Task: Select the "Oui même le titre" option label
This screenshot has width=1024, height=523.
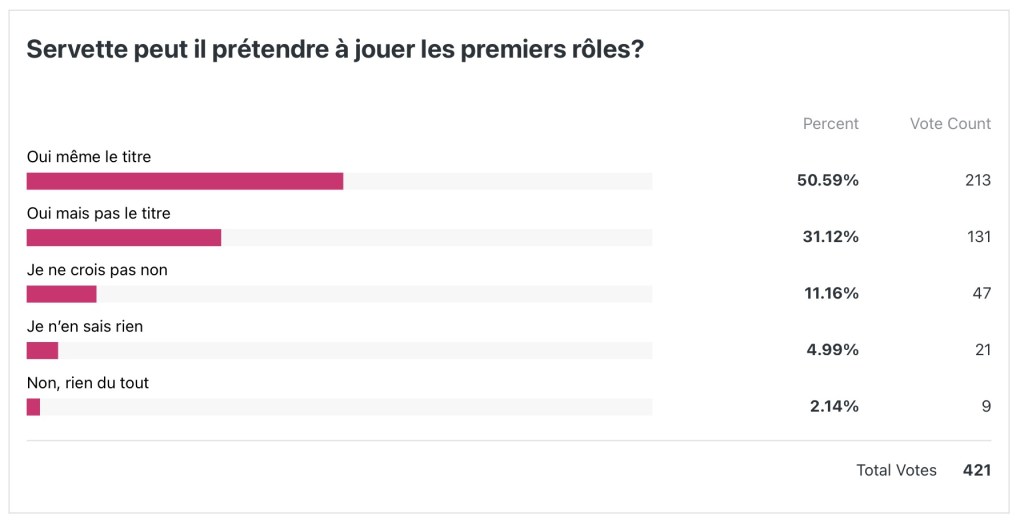Action: coord(89,156)
